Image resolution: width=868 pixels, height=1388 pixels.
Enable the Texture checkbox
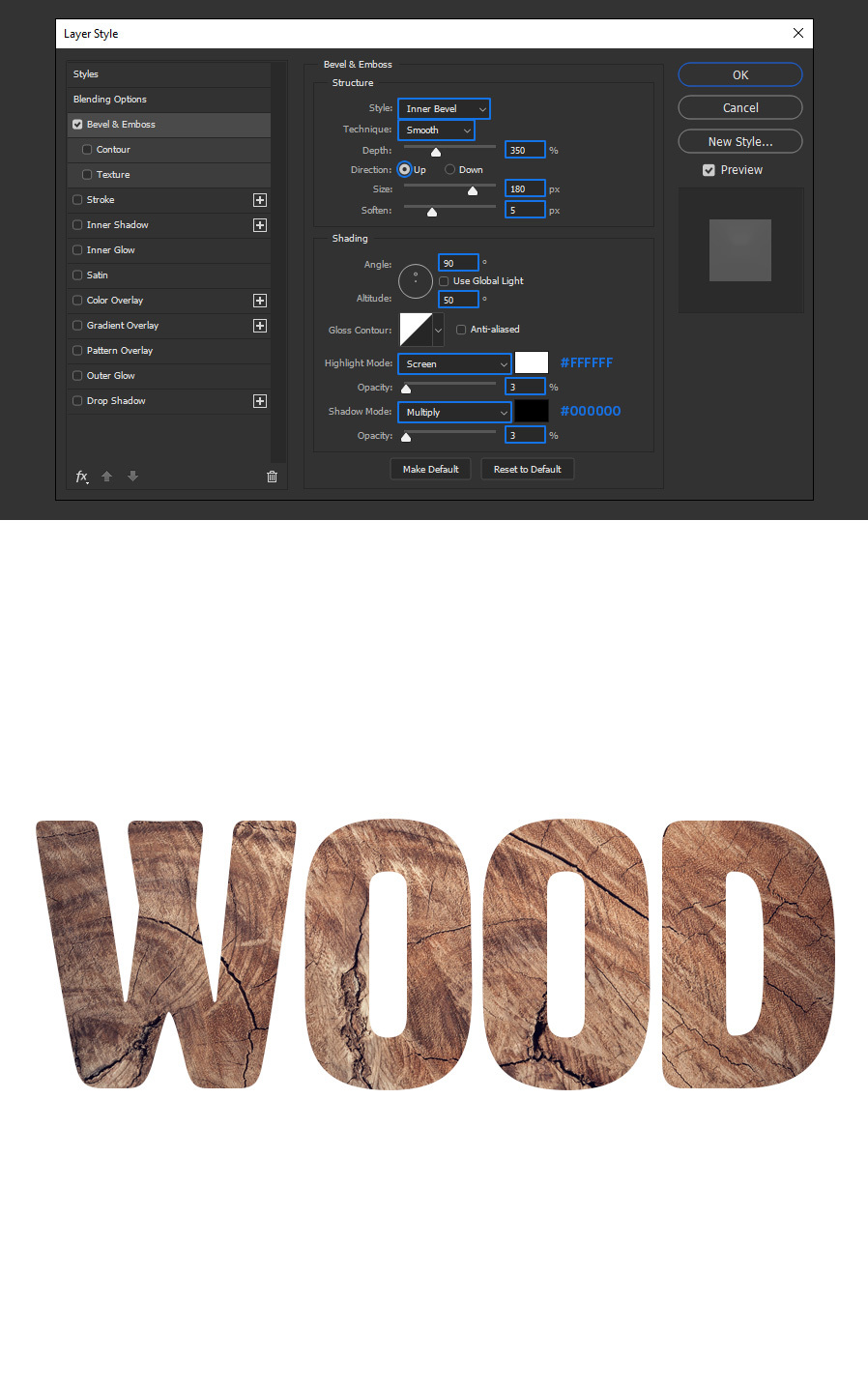(87, 175)
